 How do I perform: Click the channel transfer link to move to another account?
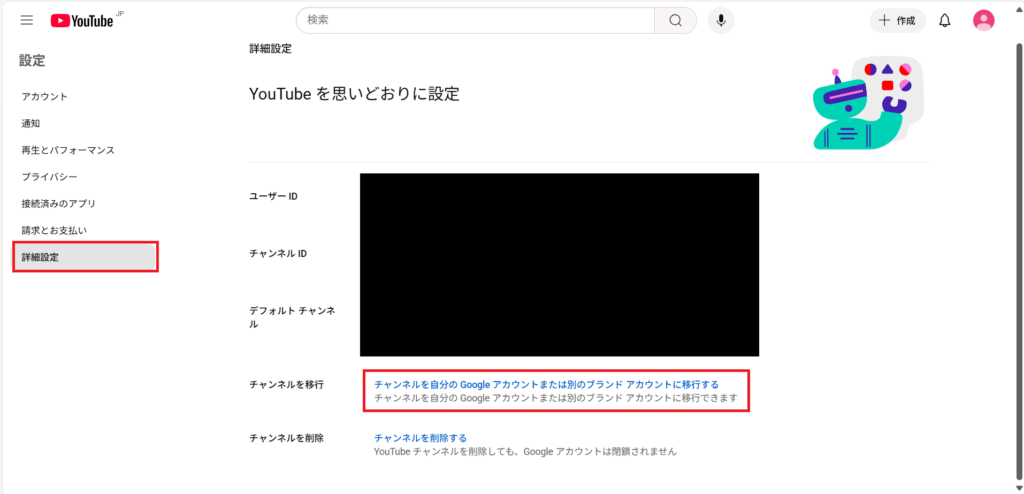coord(547,384)
